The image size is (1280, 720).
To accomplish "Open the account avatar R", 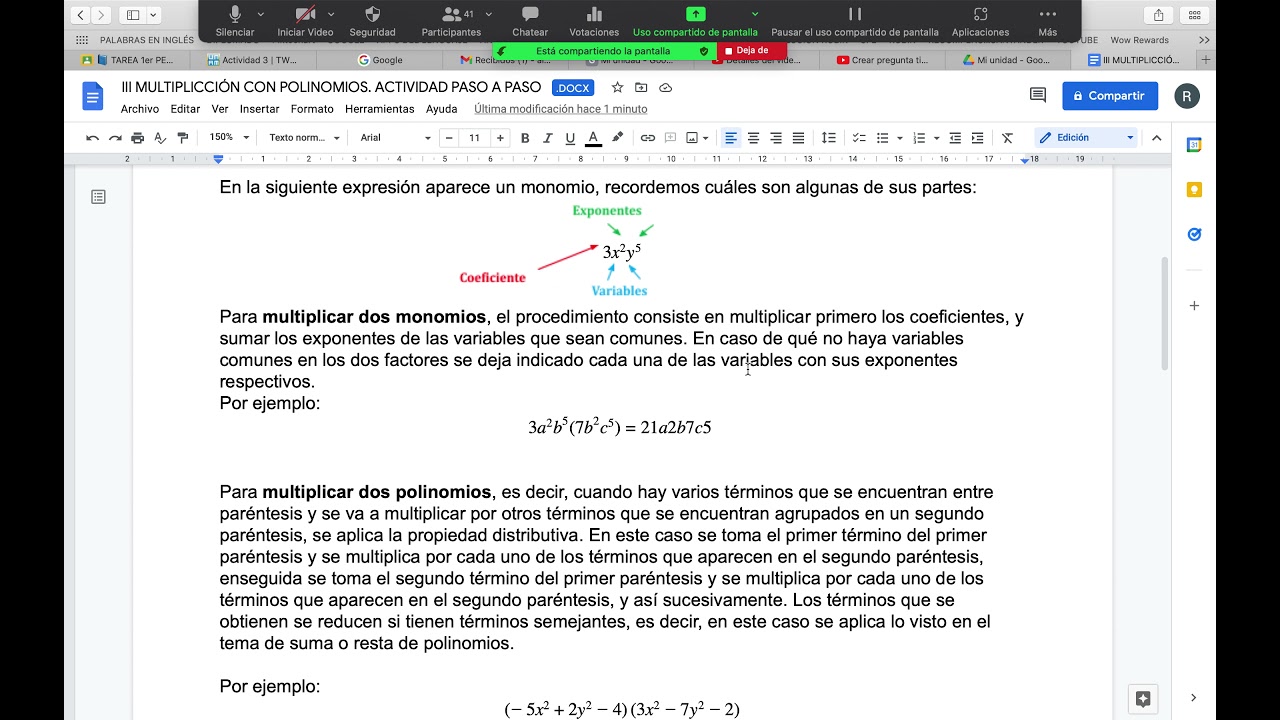I will (x=1187, y=96).
